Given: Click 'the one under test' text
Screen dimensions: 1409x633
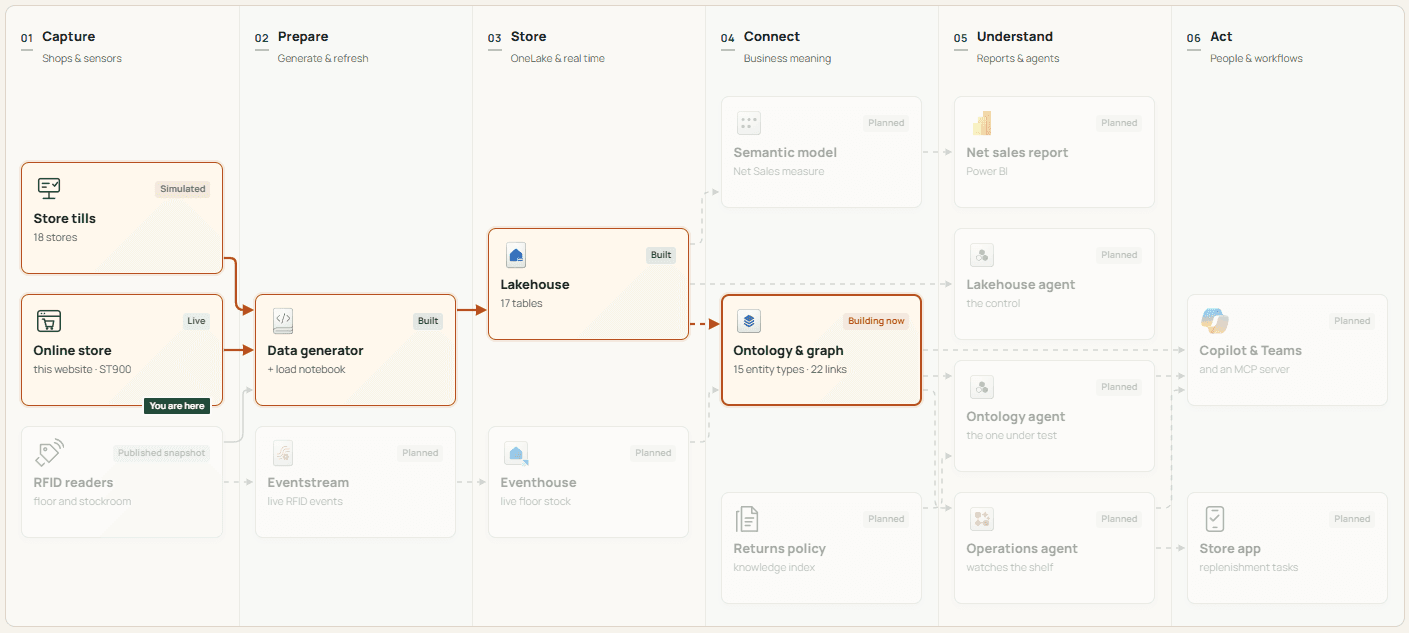Looking at the screenshot, I should click(x=1011, y=435).
